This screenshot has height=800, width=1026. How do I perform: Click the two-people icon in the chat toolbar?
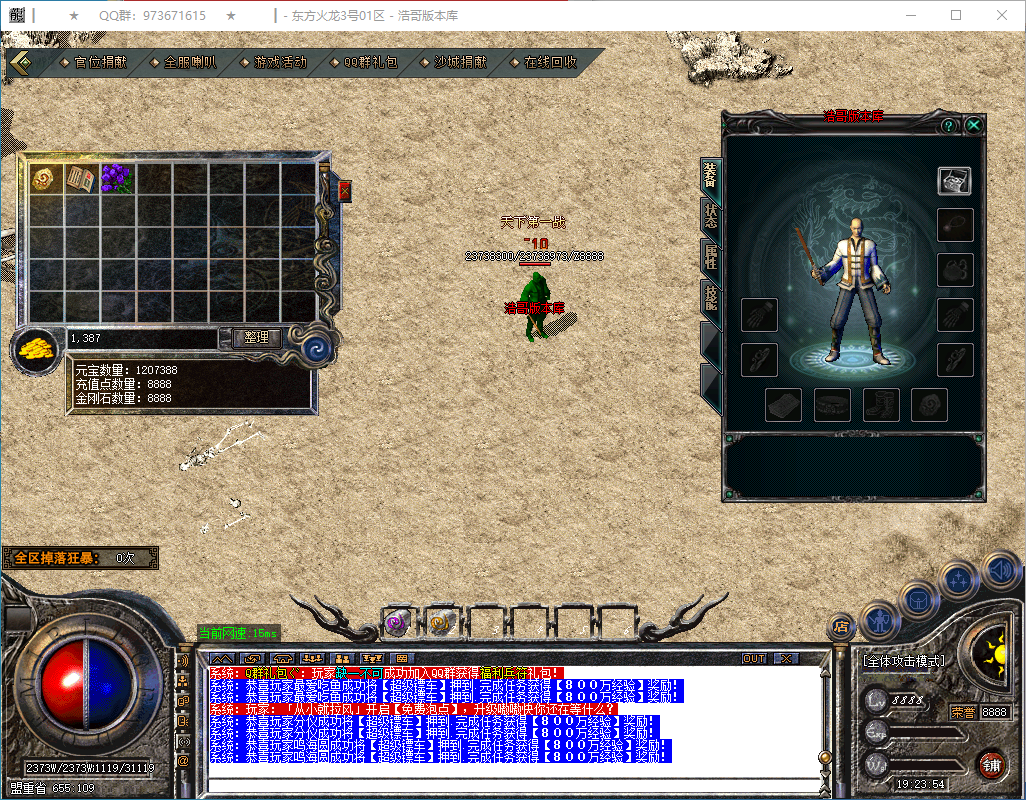click(342, 659)
